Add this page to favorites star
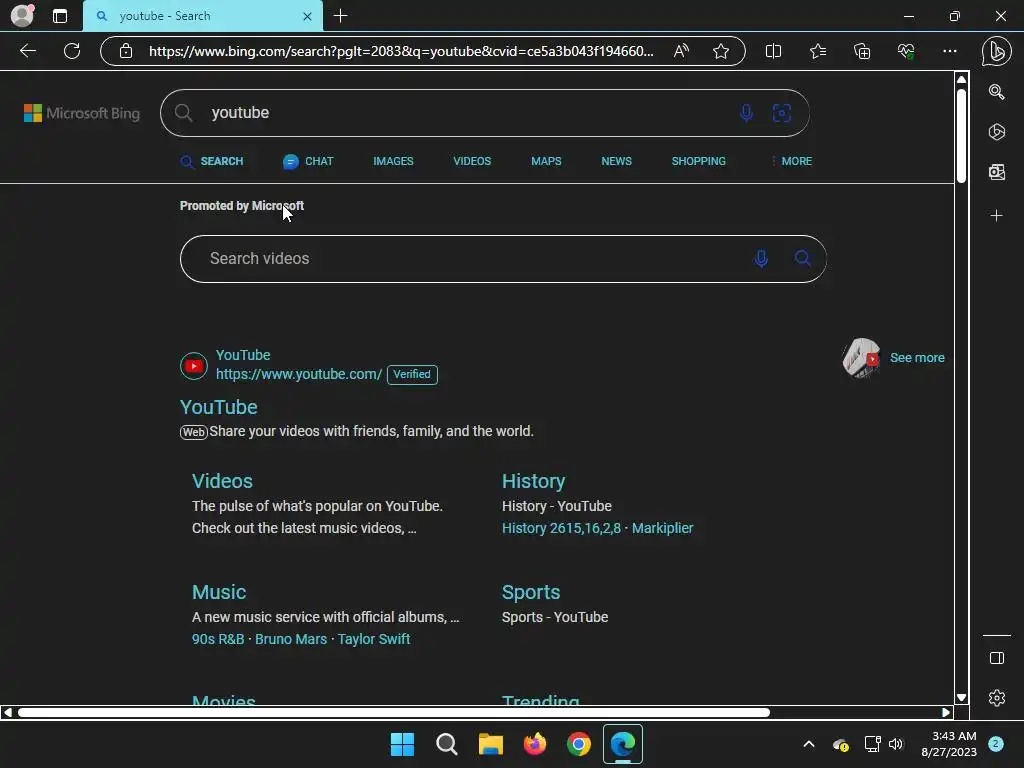This screenshot has width=1024, height=768. [721, 51]
